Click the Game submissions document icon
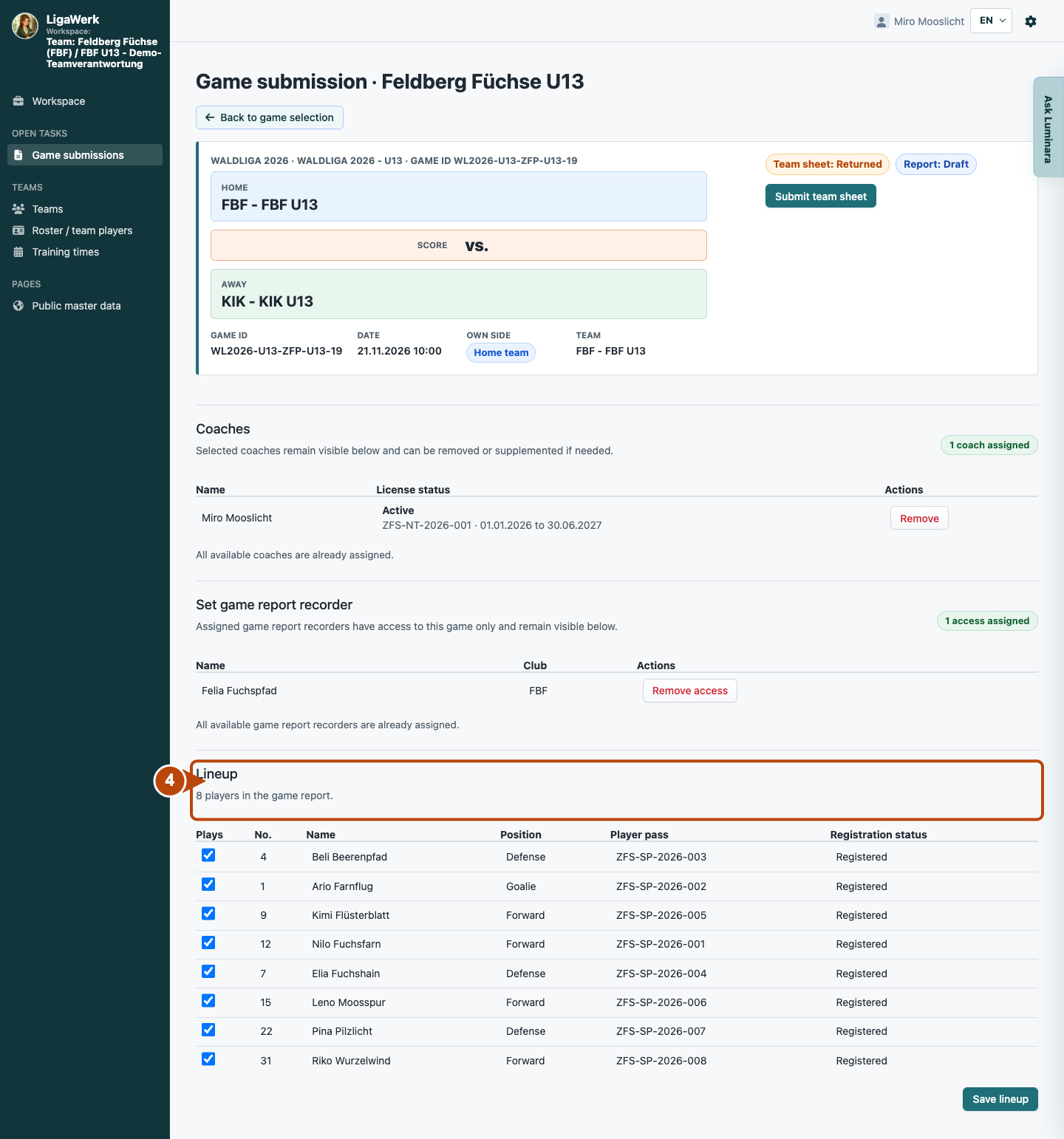Image resolution: width=1064 pixels, height=1139 pixels. coord(18,155)
